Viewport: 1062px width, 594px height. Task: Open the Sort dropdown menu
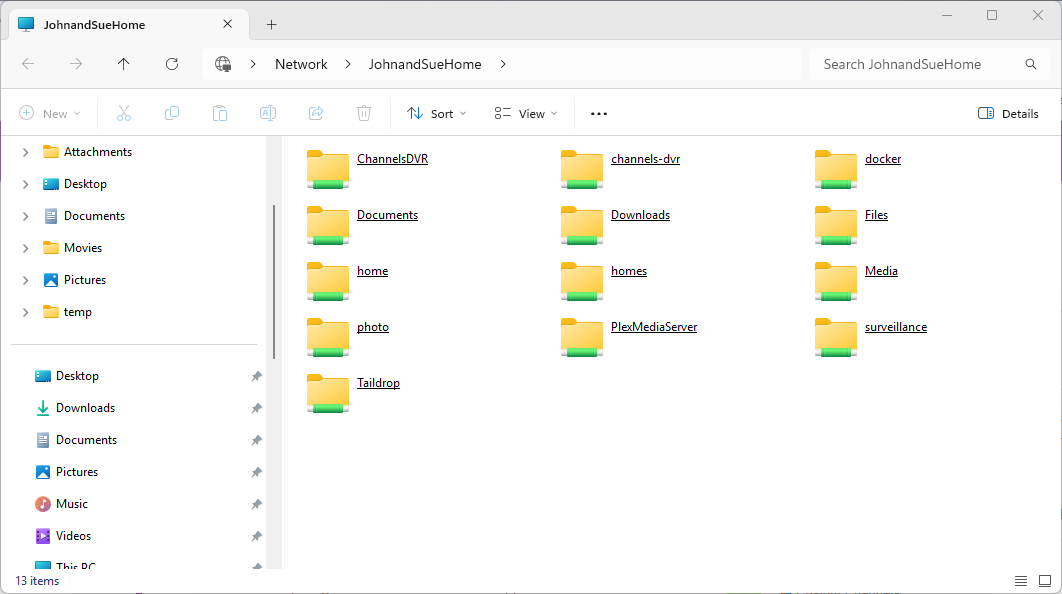coord(437,113)
